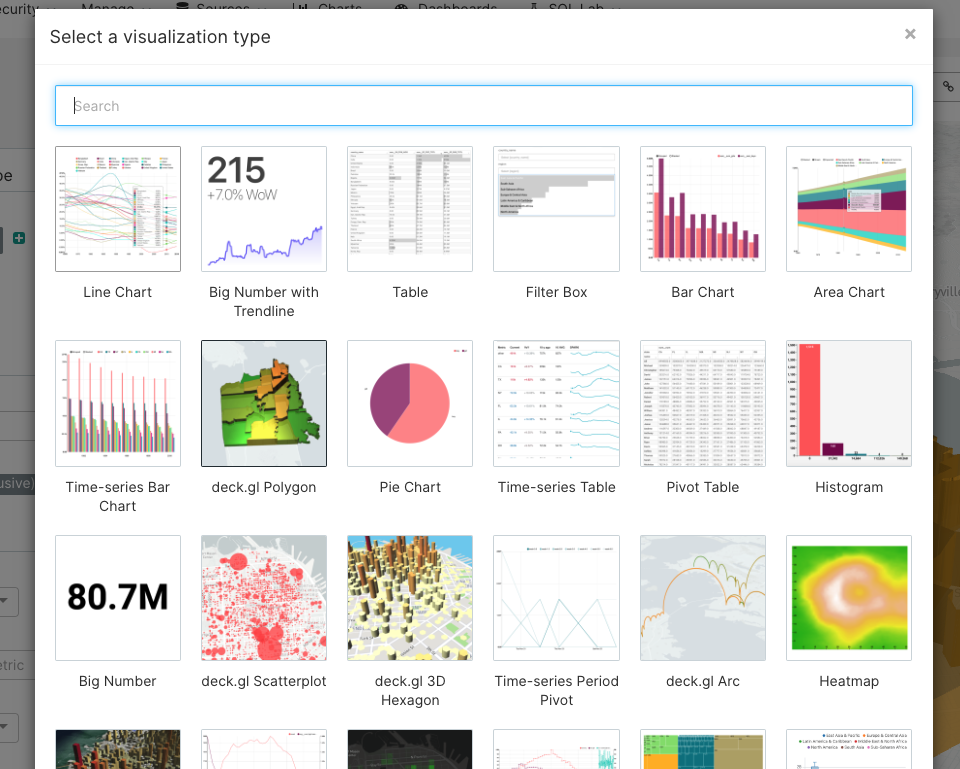Viewport: 960px width, 769px height.
Task: Choose the deck.gl Arc thumbnail
Action: (703, 598)
